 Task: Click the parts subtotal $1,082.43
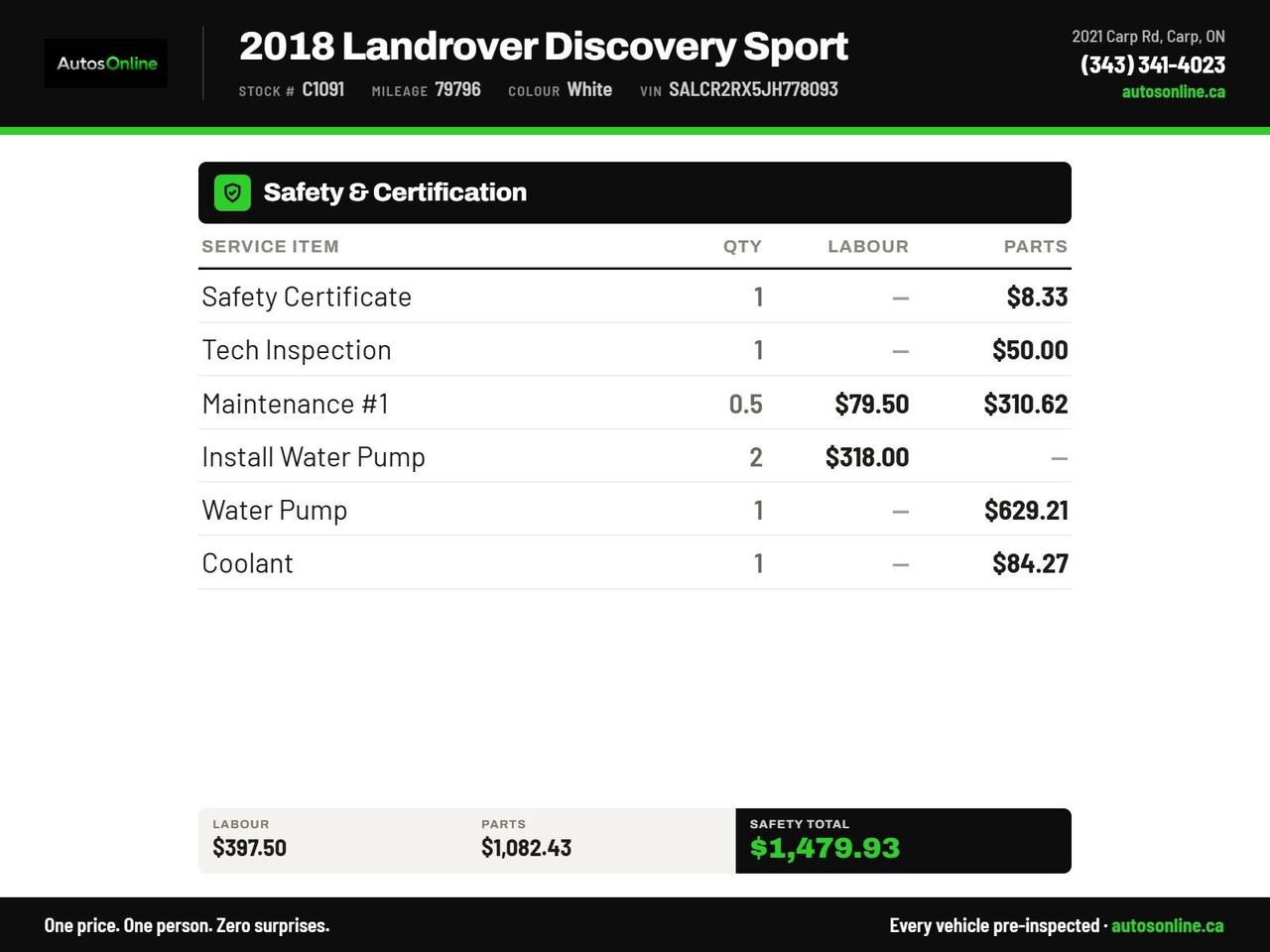point(526,848)
